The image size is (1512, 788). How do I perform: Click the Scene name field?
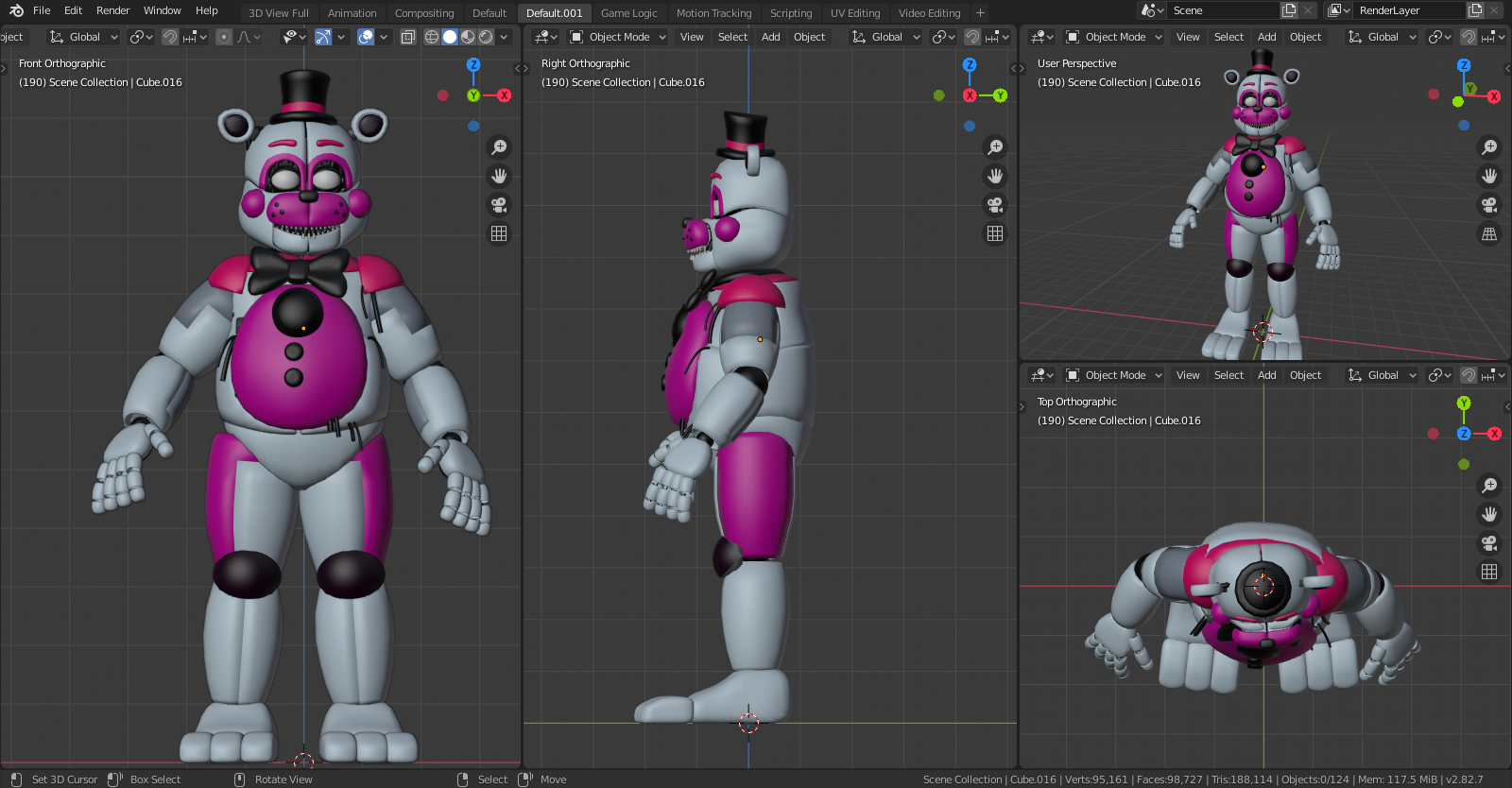pos(1224,10)
